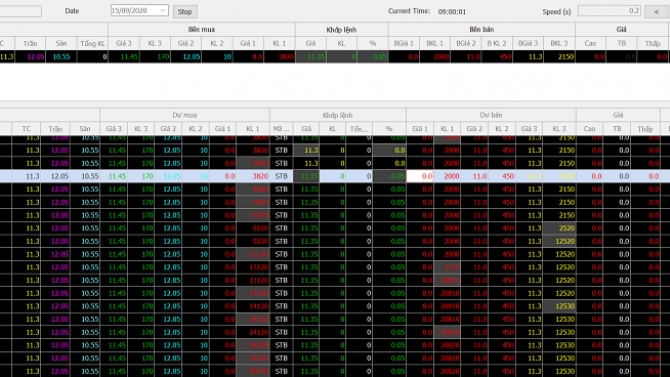Screen dimensions: 670x377
Task: Select 11.35 in the highlighted row
Action: 306,176
